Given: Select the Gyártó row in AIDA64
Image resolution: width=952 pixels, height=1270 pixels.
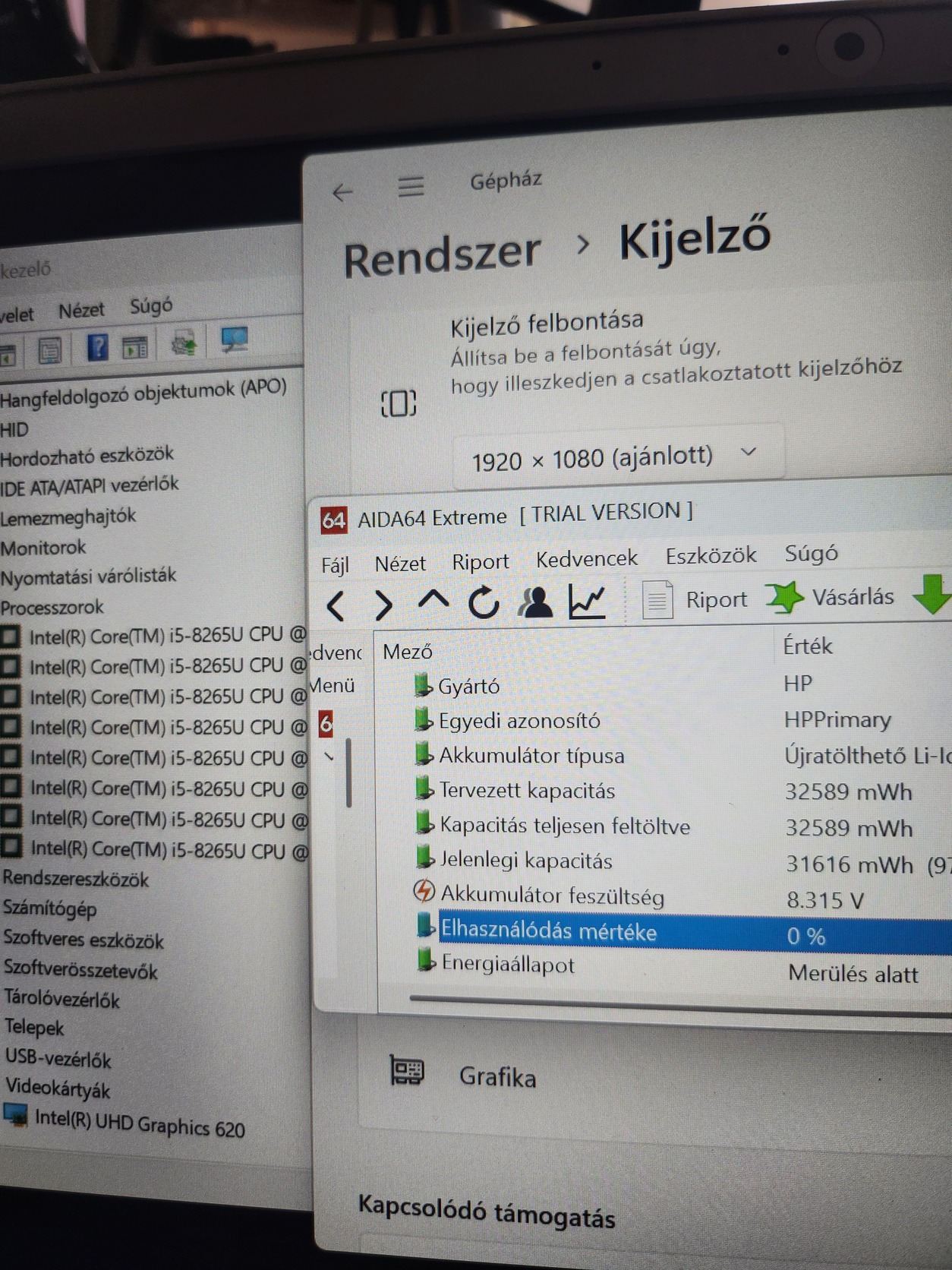Looking at the screenshot, I should point(665,684).
